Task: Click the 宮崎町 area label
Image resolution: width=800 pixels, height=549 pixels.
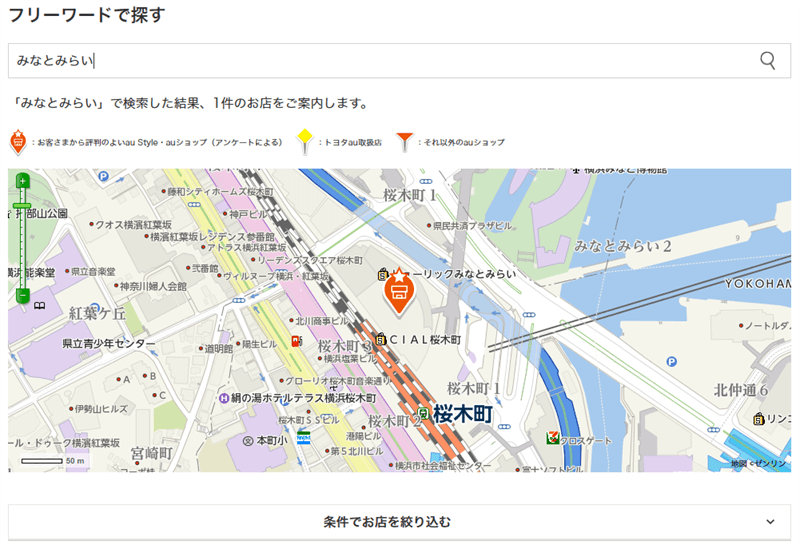Action: click(152, 453)
